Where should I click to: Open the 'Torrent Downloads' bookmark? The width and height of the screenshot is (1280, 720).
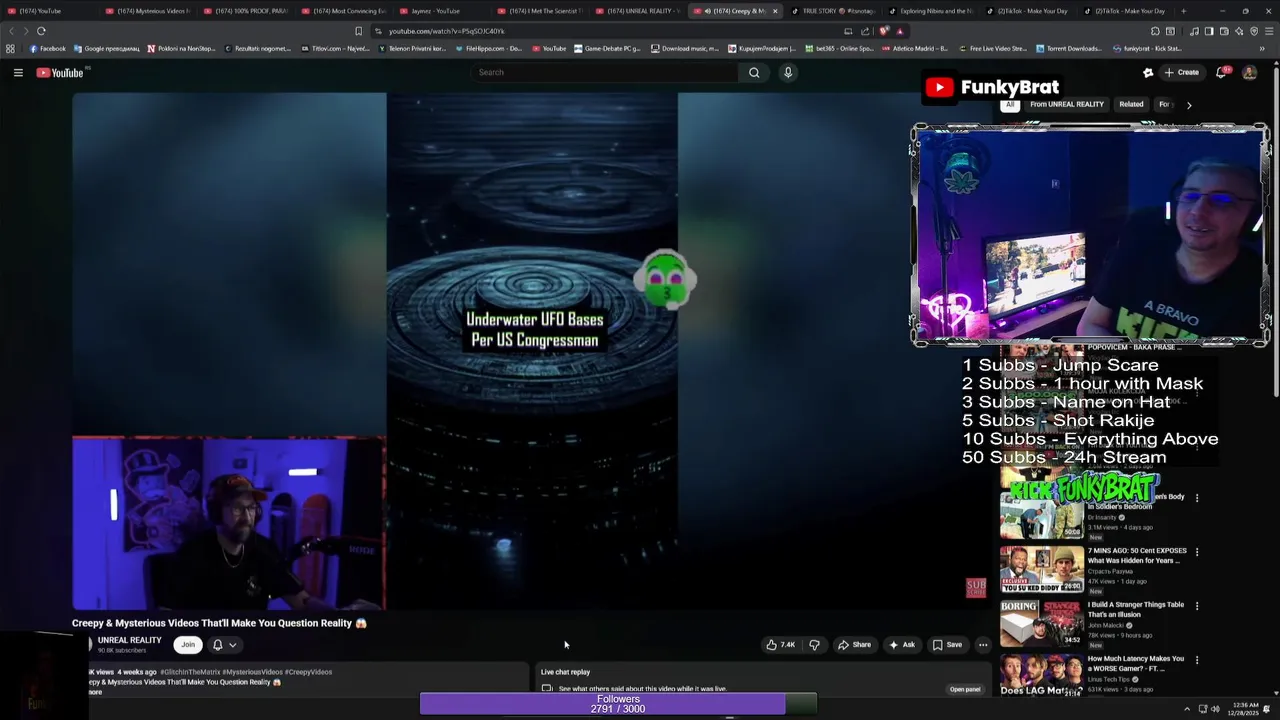1068,48
